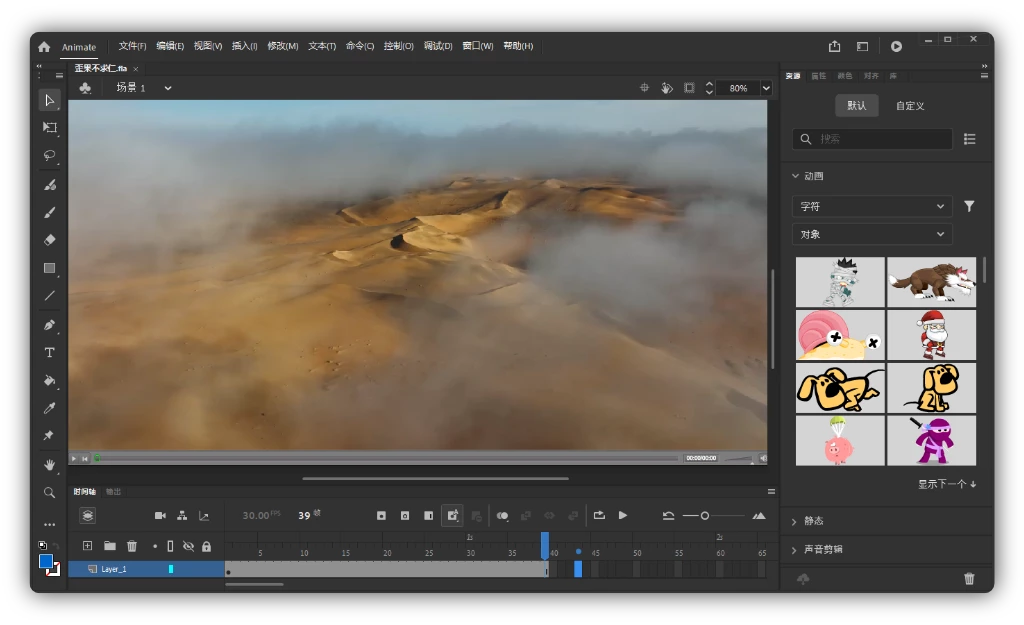Open the 文件(F) menu
The width and height of the screenshot is (1024, 625).
click(x=132, y=46)
